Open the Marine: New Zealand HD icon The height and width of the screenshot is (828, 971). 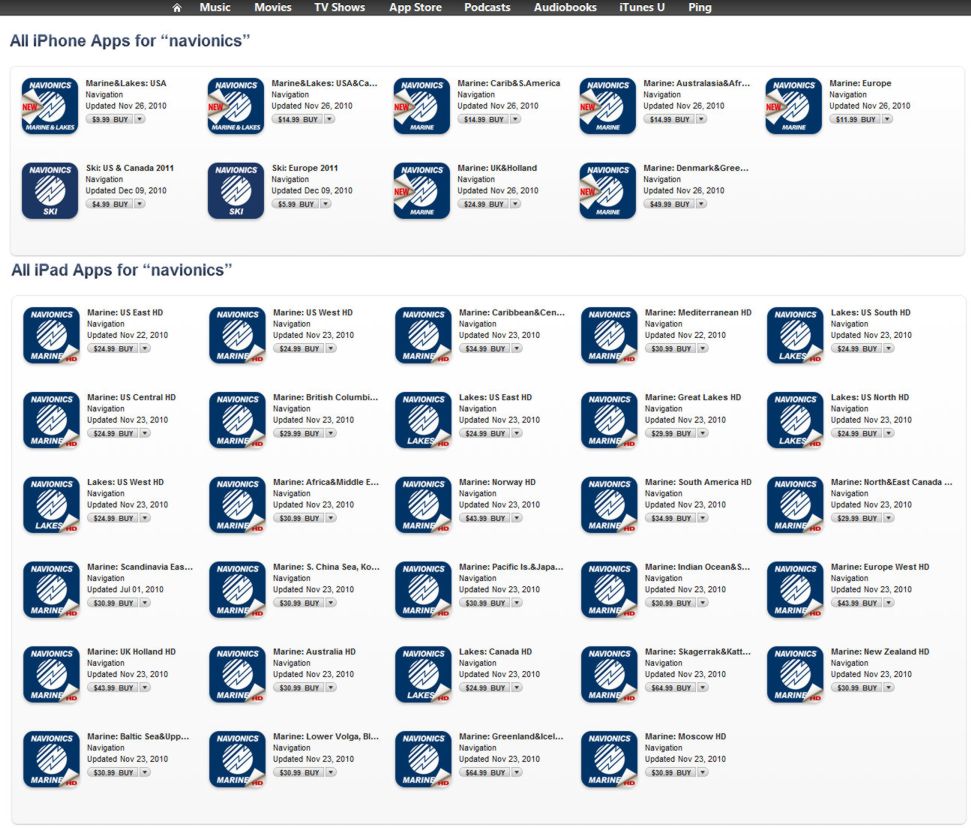pyautogui.click(x=795, y=674)
